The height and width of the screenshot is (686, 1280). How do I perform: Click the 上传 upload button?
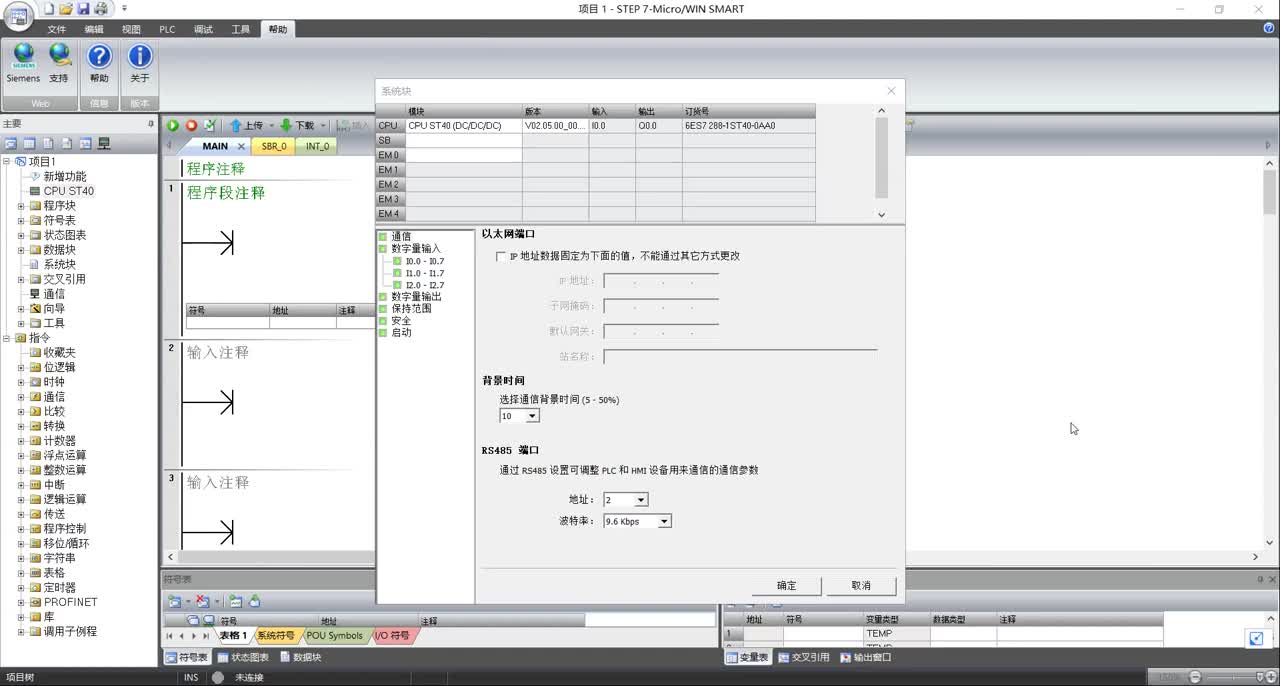(246, 126)
